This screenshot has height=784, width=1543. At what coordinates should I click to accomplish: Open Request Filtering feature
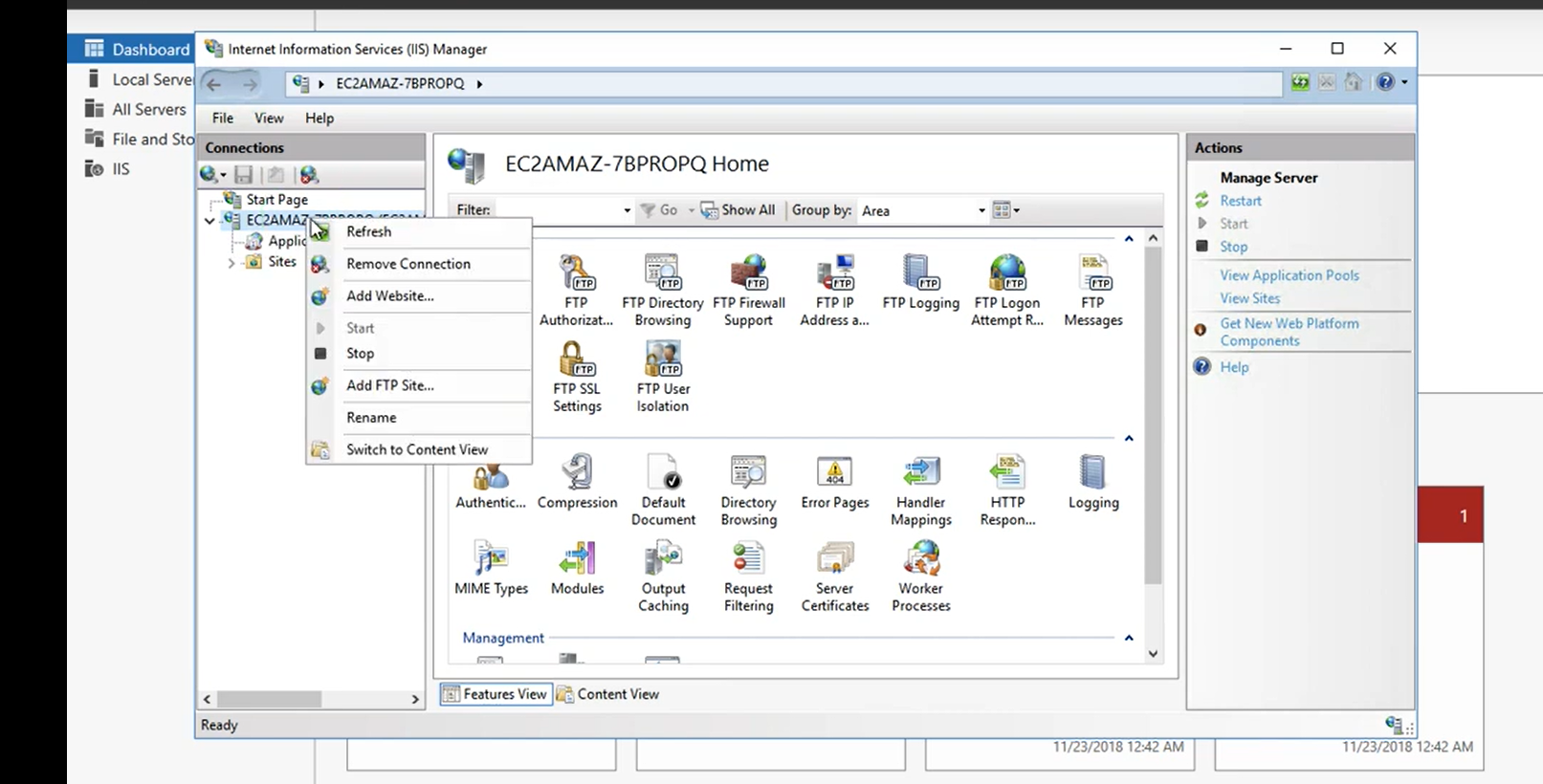(748, 576)
